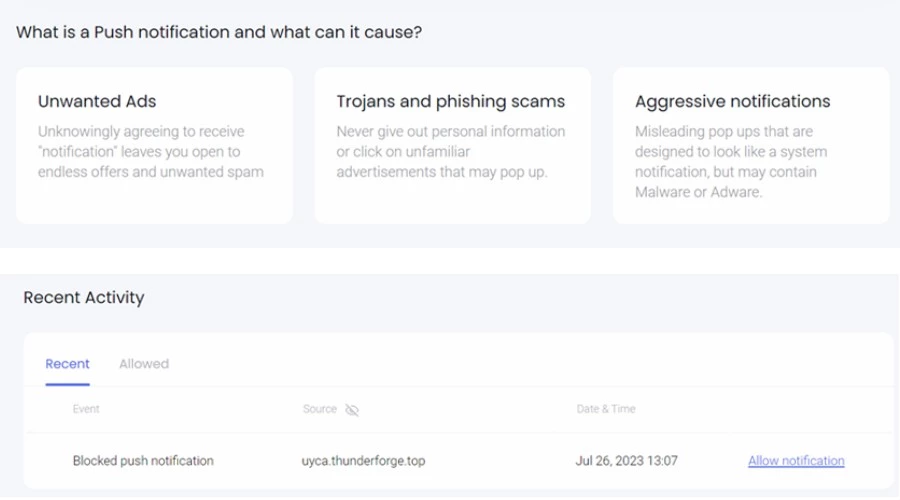Click the Jul 26, 2023 13:07 timestamp
Screen dimensions: 900x500
(x=627, y=460)
